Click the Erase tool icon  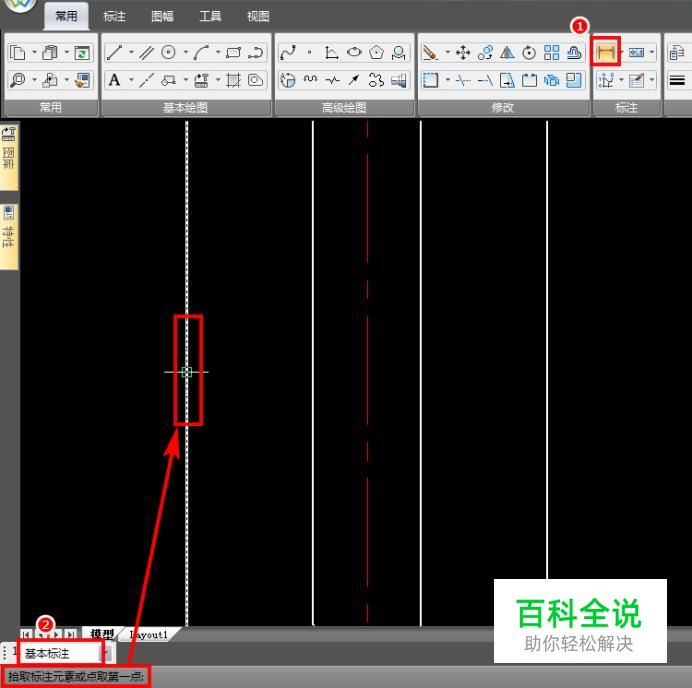click(x=430, y=53)
